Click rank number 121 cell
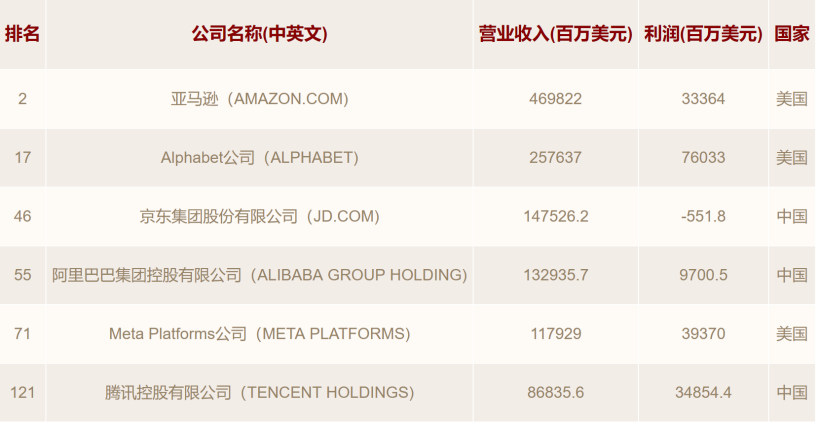The height and width of the screenshot is (424, 819). 22,392
